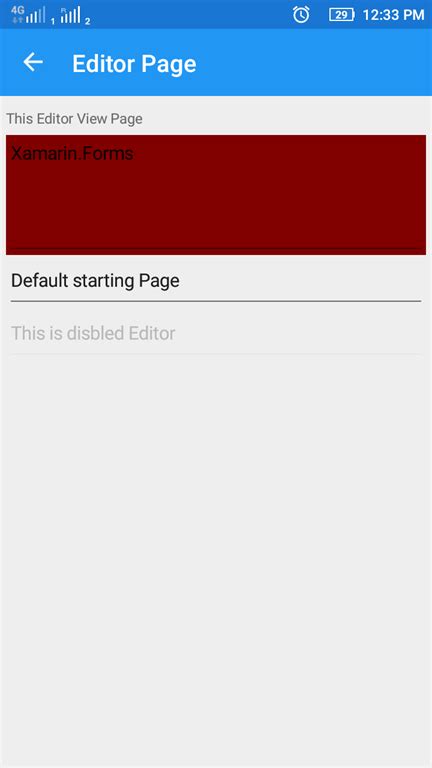The height and width of the screenshot is (768, 432).
Task: Tap the roaming R indicator above SIM 2
Action: click(64, 9)
